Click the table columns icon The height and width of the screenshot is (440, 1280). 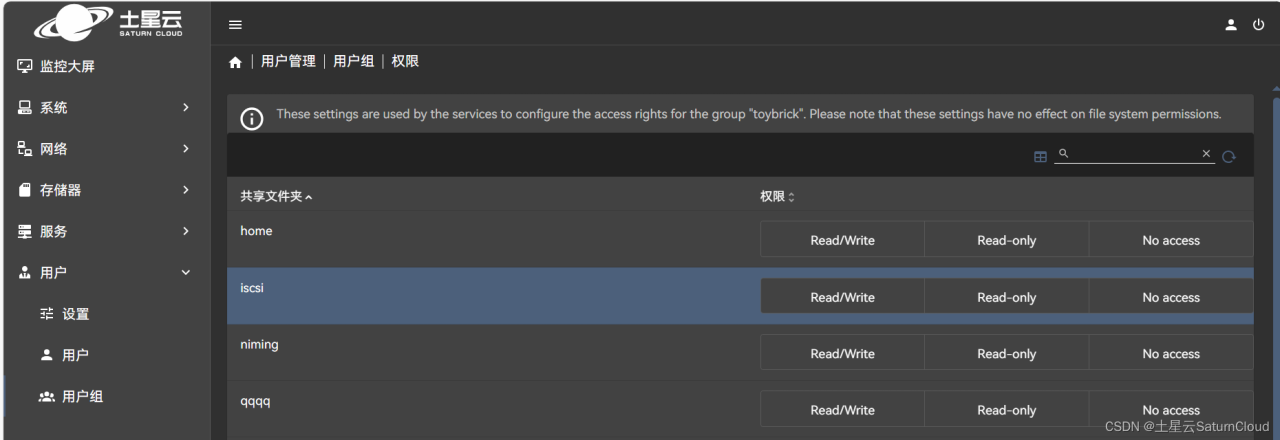(x=1040, y=156)
